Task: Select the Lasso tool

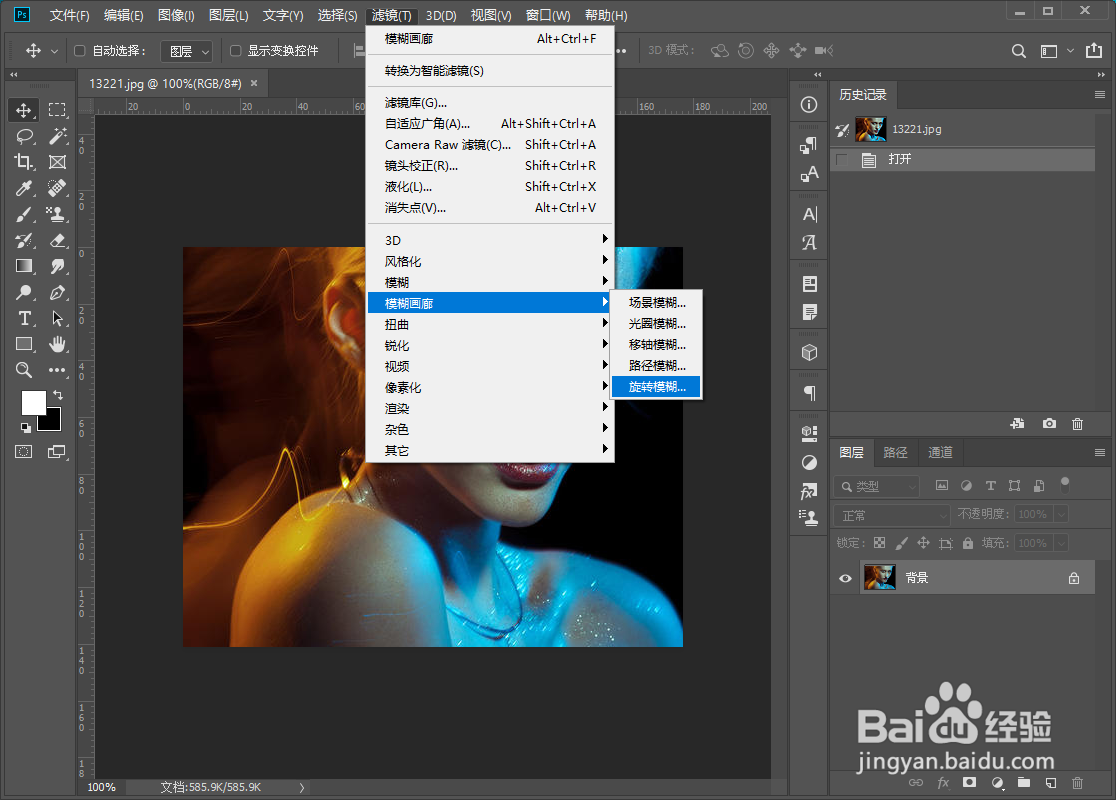Action: [23, 136]
